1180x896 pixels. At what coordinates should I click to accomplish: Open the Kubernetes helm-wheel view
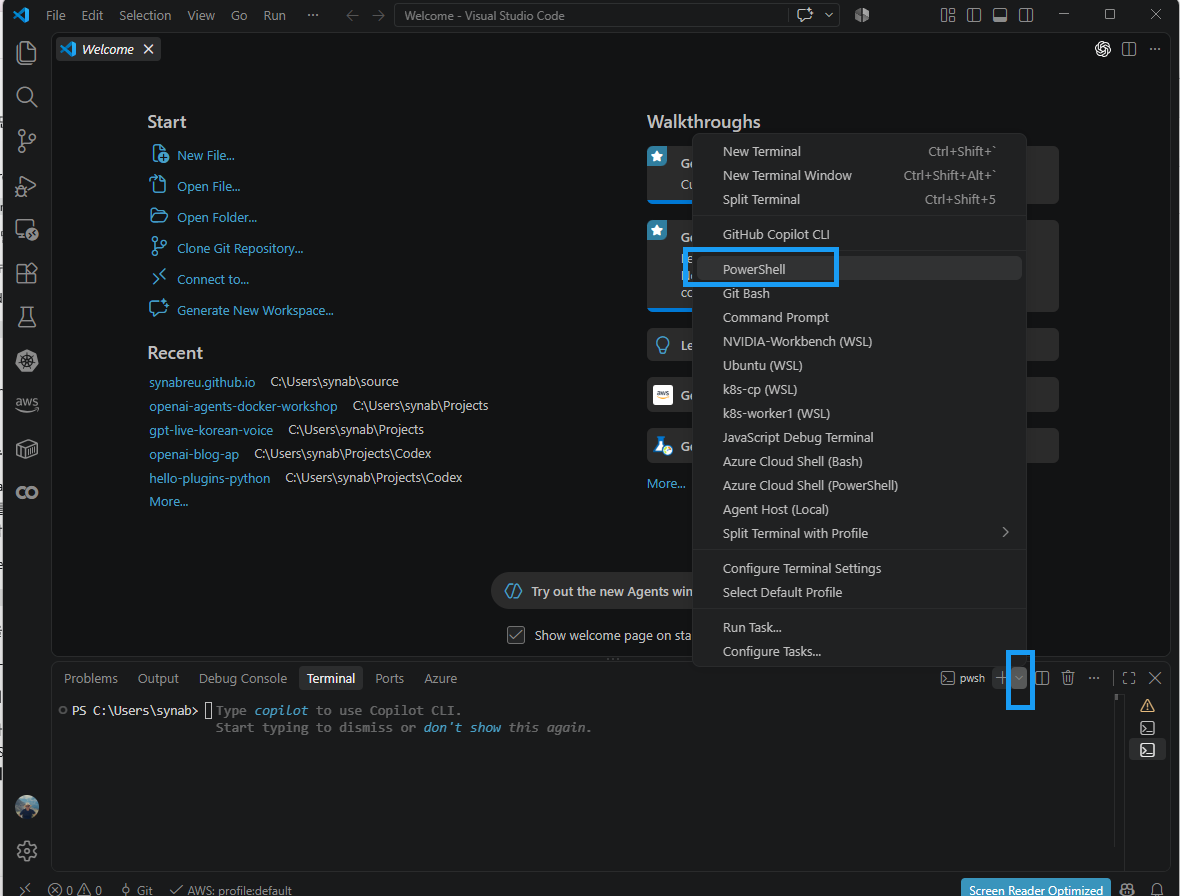tap(26, 361)
